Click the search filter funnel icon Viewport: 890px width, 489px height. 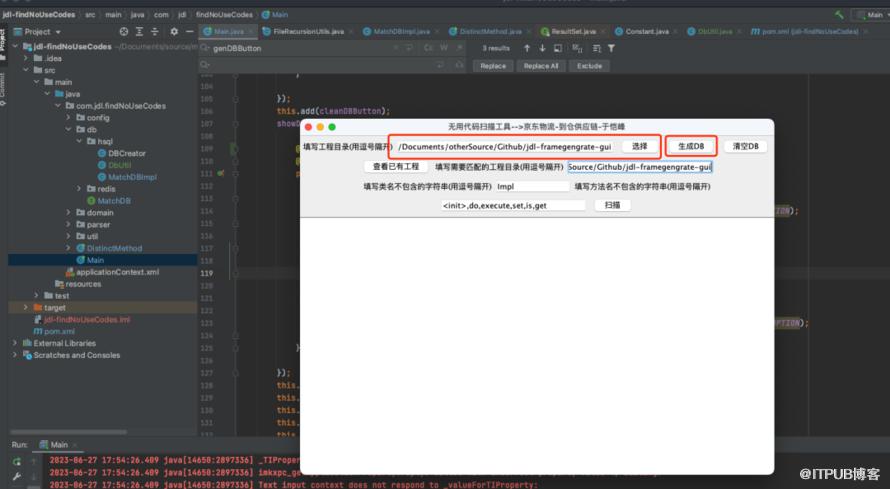[611, 48]
